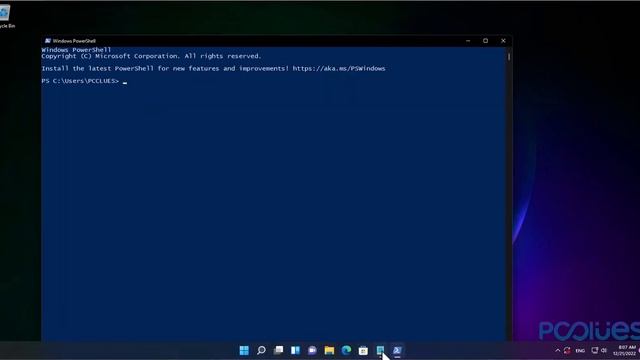Open the Windows Start menu
Screen dimensions: 640x360
[x=244, y=350]
